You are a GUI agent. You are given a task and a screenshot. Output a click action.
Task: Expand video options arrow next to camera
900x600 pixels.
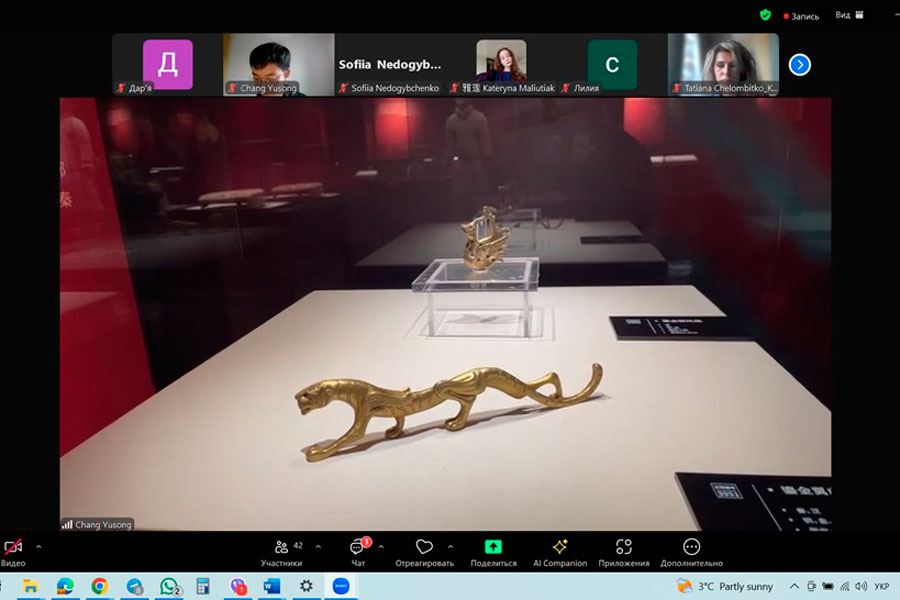pyautogui.click(x=39, y=547)
